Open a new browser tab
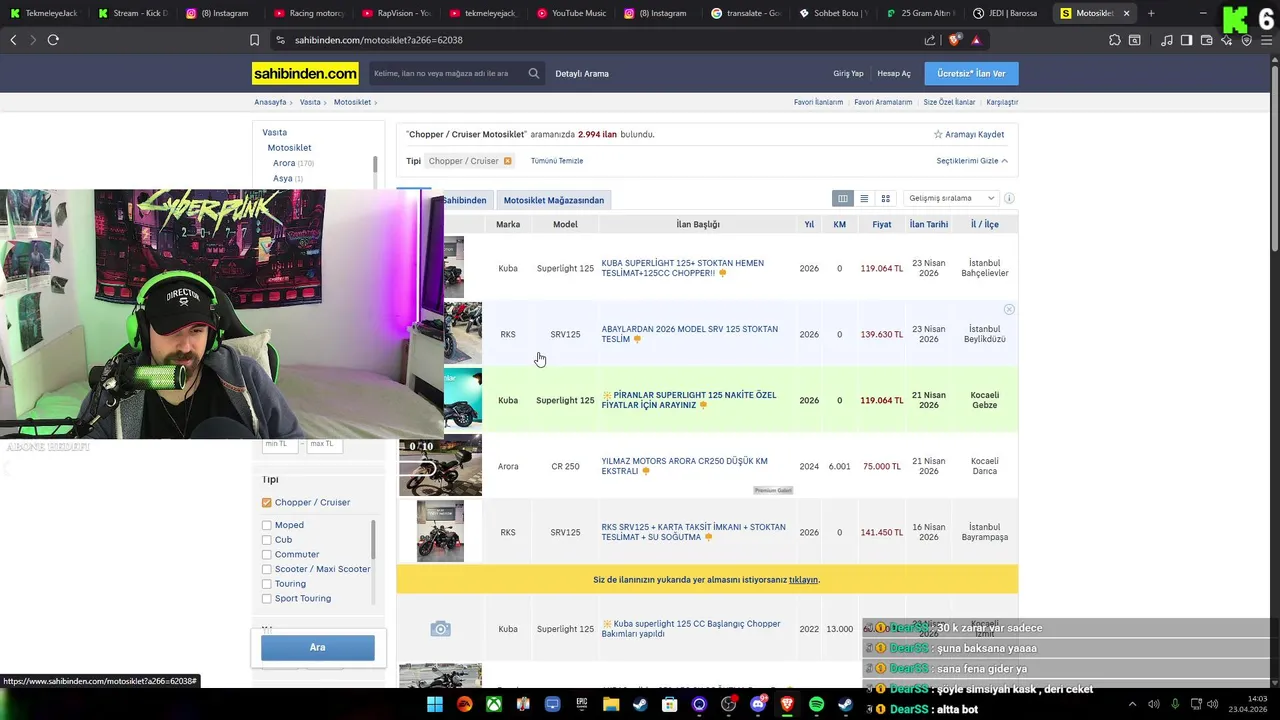The width and height of the screenshot is (1280, 720). click(1151, 13)
